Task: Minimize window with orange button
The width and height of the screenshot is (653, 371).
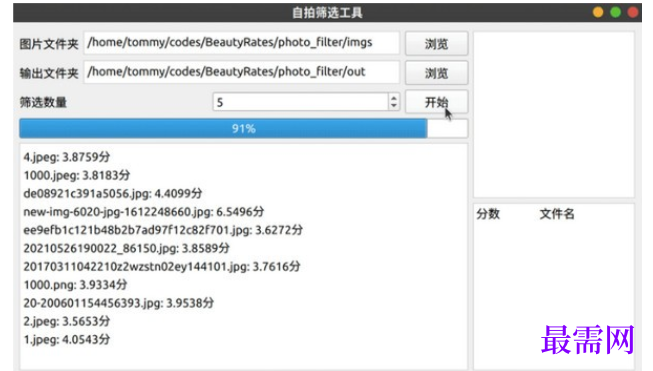Action: pyautogui.click(x=598, y=12)
